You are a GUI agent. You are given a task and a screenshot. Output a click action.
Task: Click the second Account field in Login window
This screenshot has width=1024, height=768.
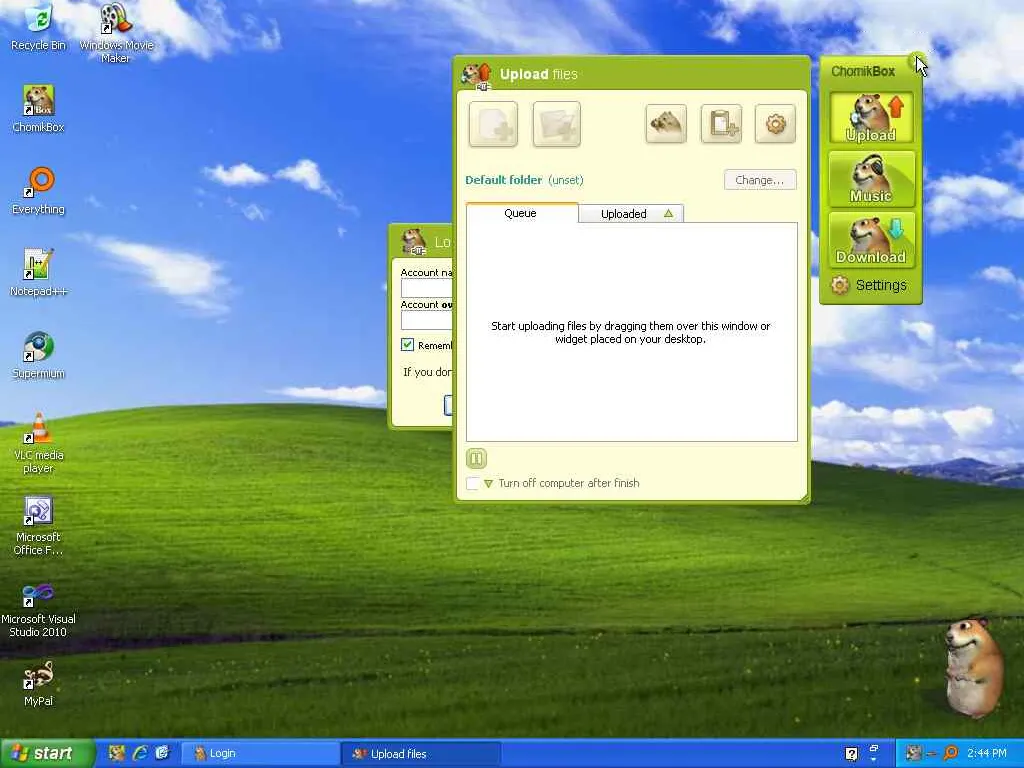(426, 320)
